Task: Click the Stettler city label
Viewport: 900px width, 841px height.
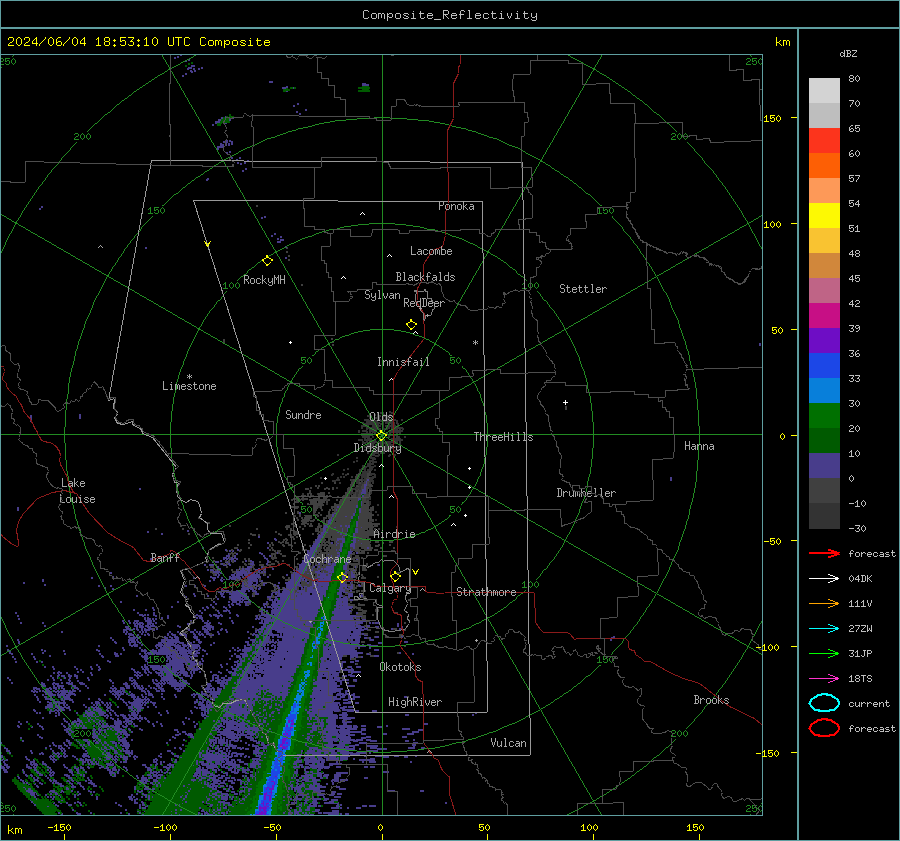Action: (x=583, y=289)
